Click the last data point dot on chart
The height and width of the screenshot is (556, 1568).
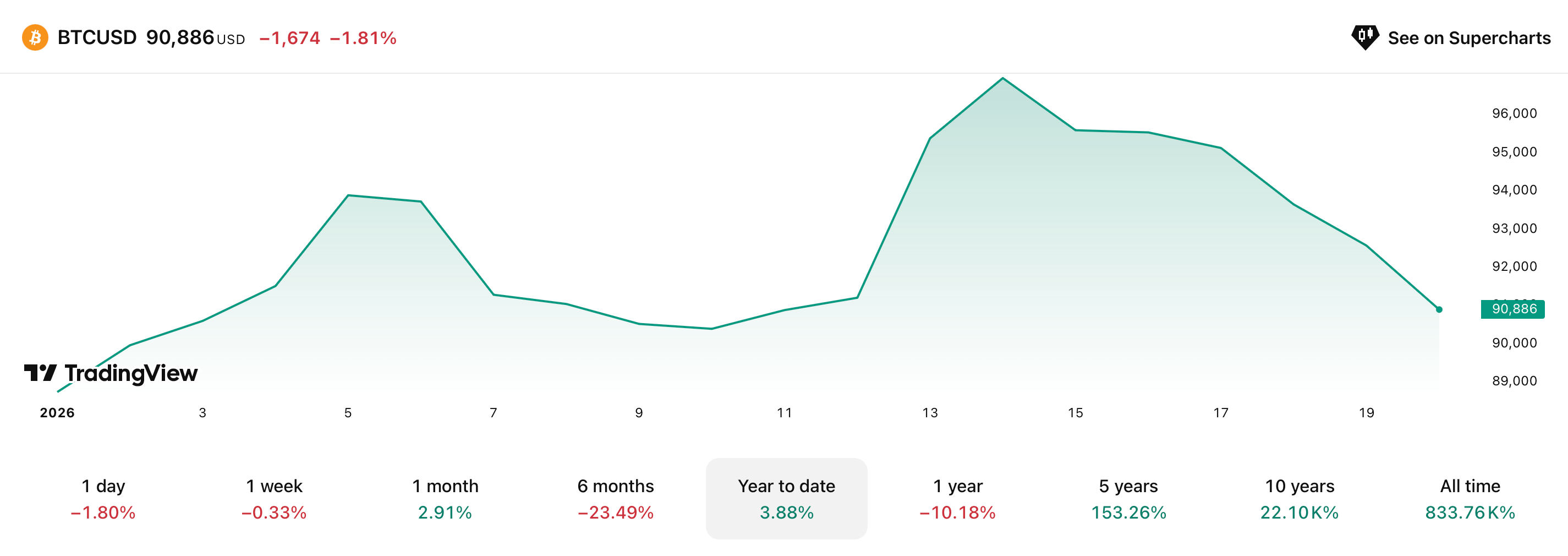click(x=1439, y=309)
